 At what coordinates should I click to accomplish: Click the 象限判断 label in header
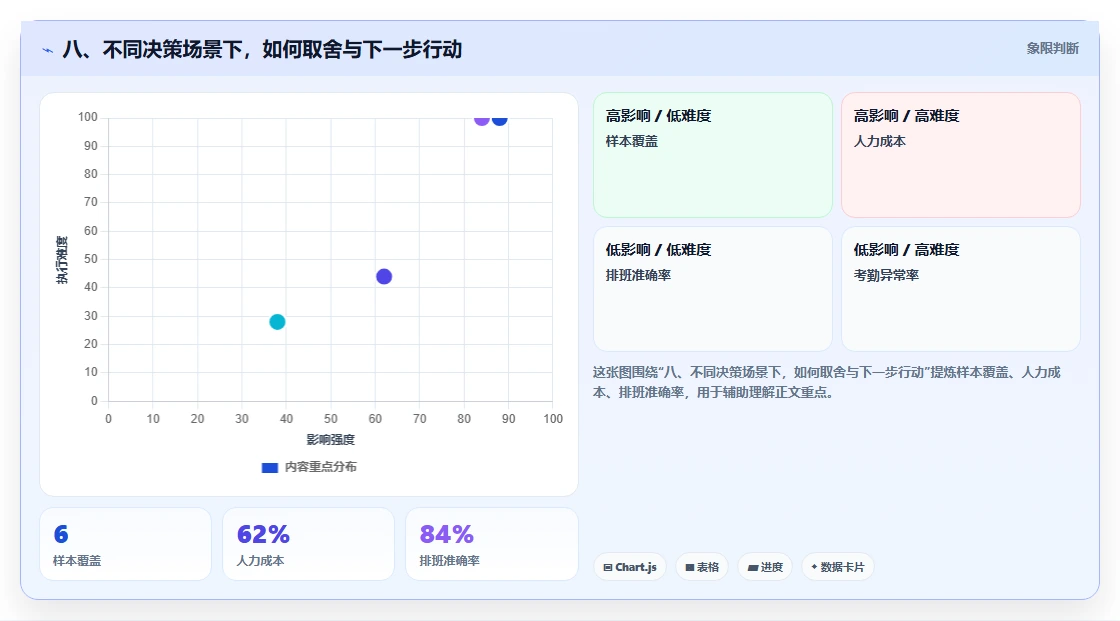(1052, 49)
